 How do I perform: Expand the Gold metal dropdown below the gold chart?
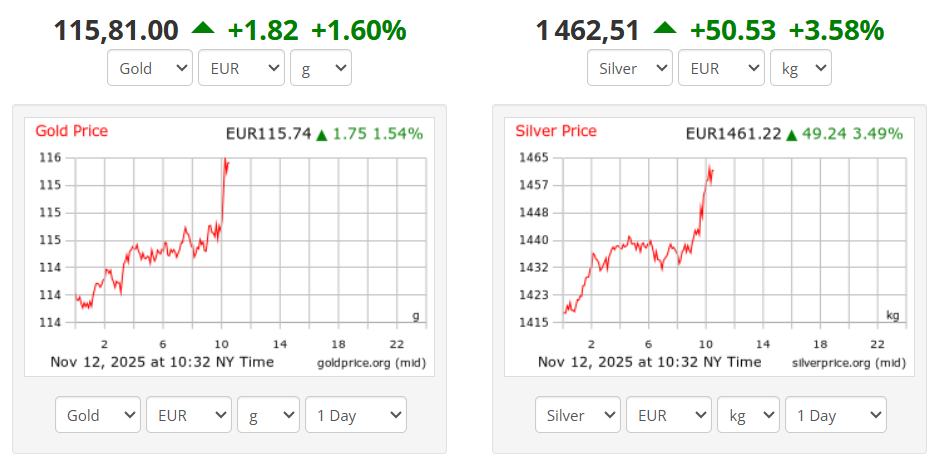98,415
